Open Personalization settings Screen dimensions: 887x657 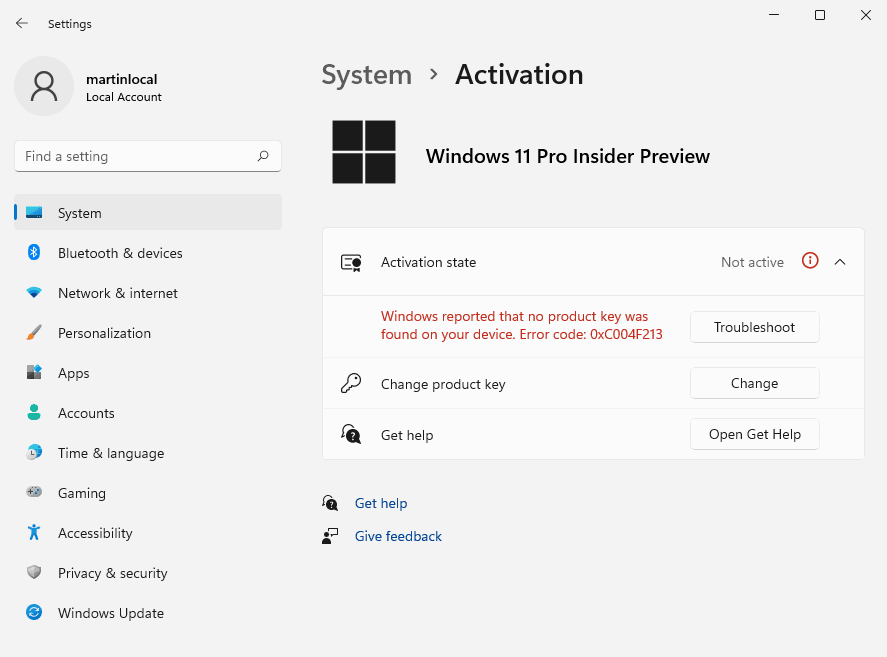coord(148,333)
